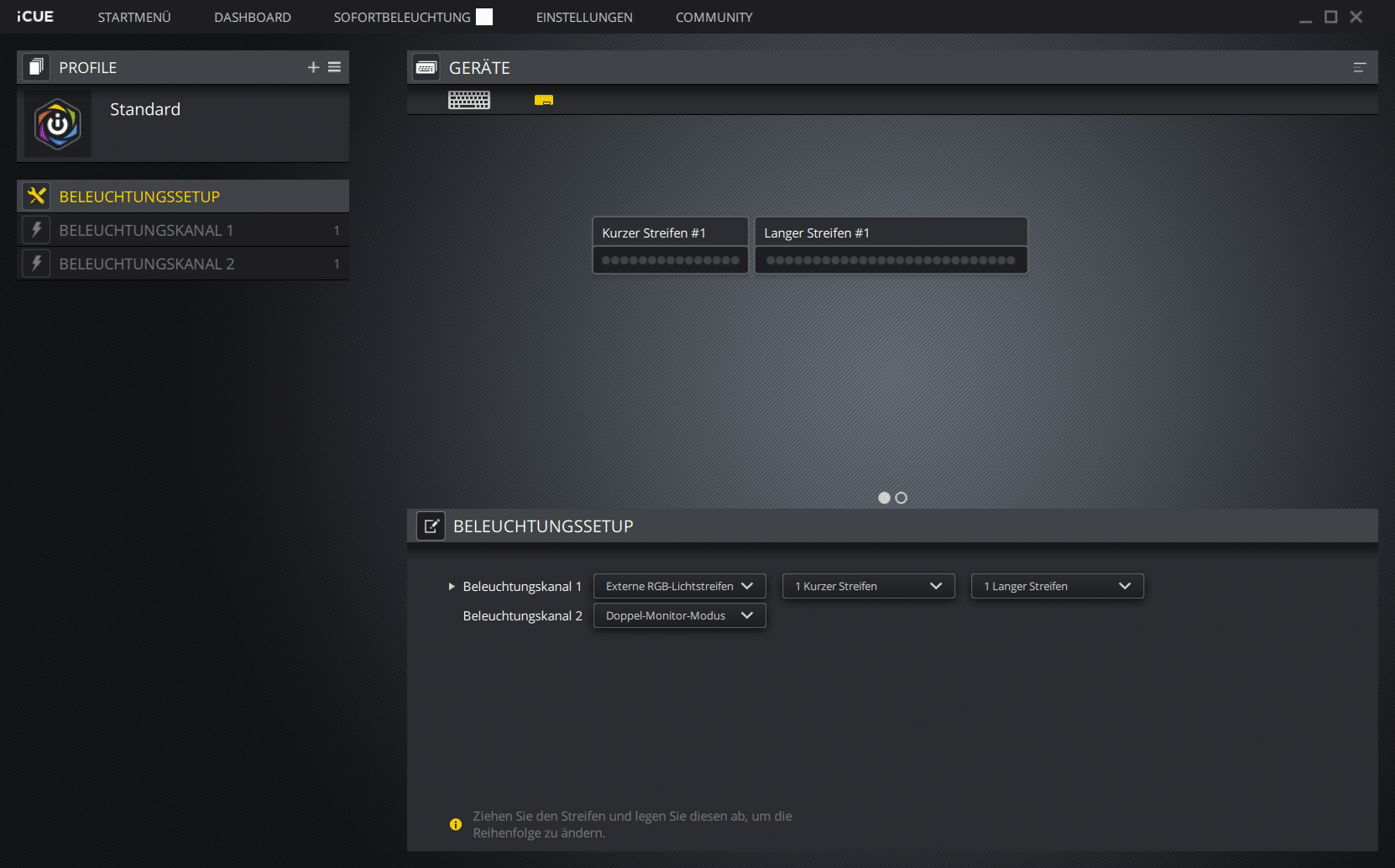This screenshot has height=868, width=1395.
Task: Expand the Beleuchtungskanal 1 row arrow
Action: [x=452, y=586]
